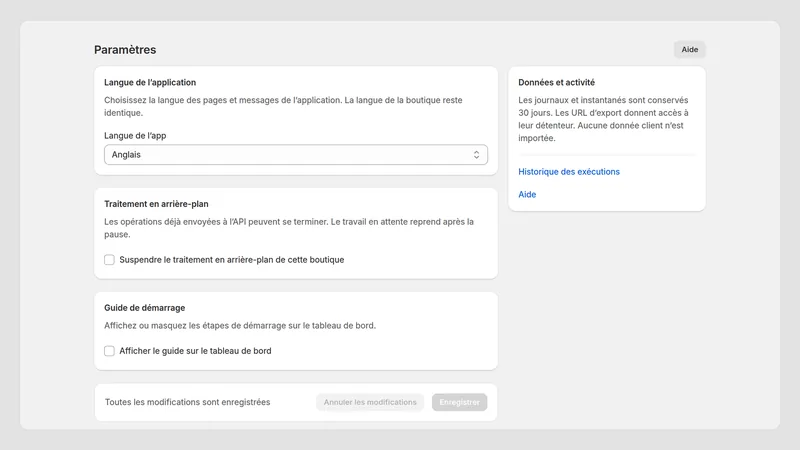Screen dimensions: 800x450
Task: Click the Langue de l'application card heading
Action: 150,82
